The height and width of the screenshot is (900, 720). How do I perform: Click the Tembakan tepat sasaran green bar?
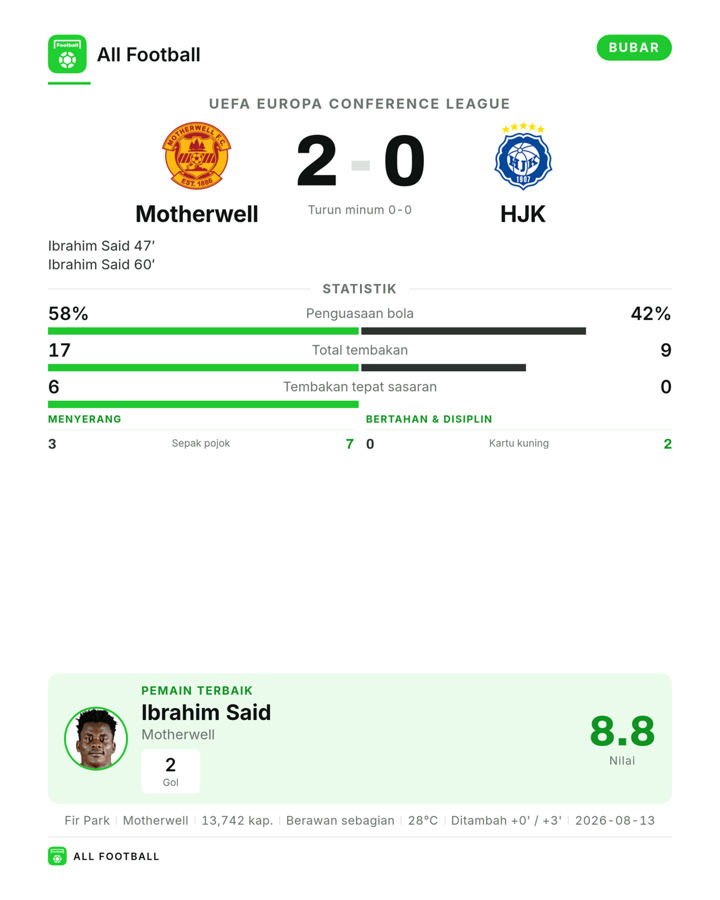pyautogui.click(x=203, y=405)
